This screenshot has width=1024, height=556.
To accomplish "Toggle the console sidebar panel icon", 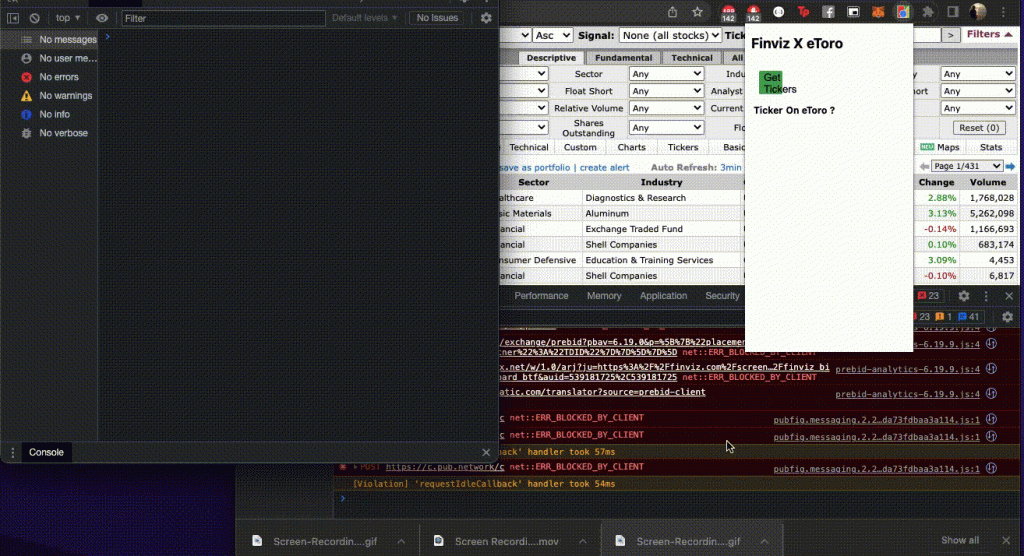I will tap(13, 18).
